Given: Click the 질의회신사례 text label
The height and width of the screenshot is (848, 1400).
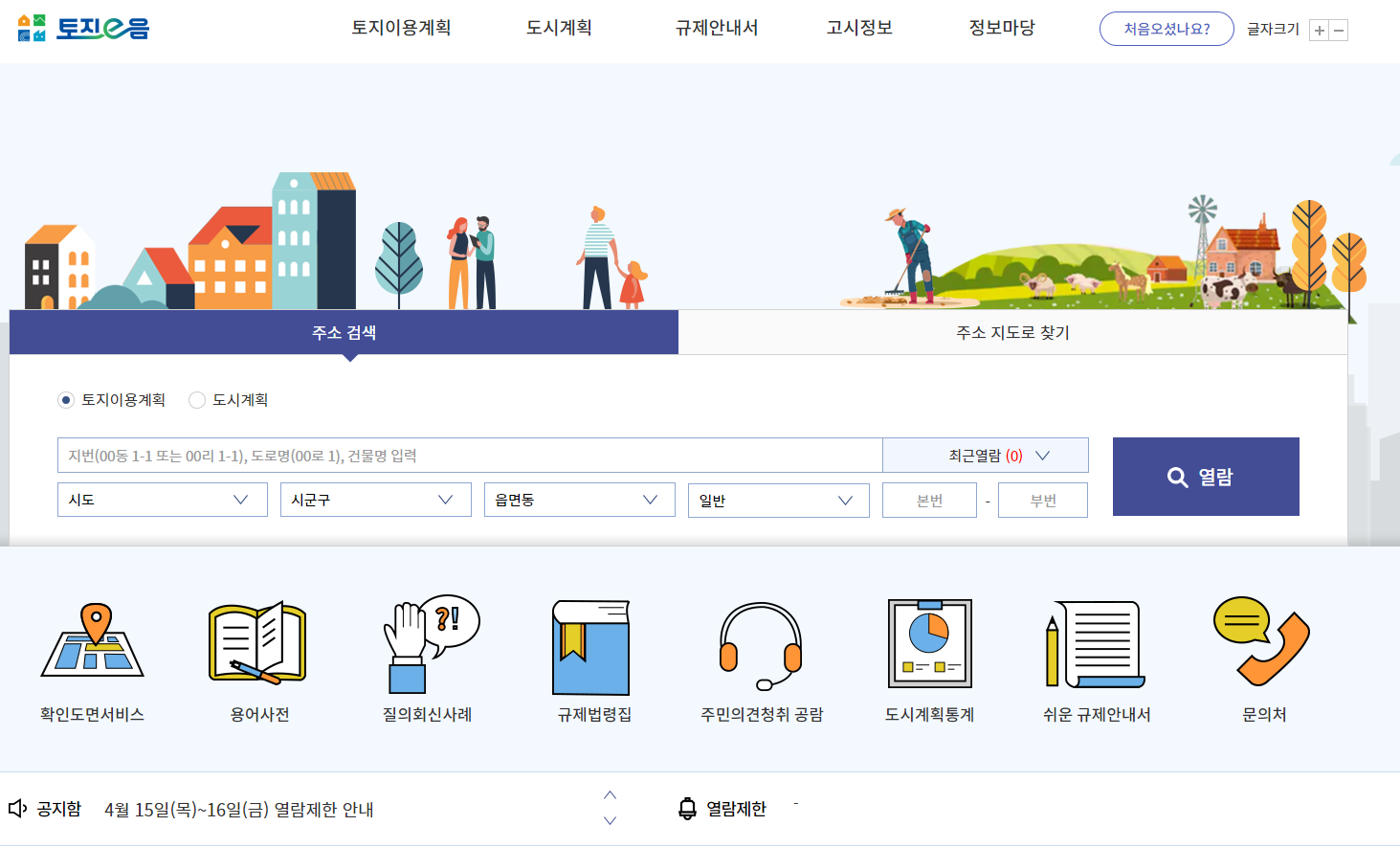Looking at the screenshot, I should click(427, 715).
